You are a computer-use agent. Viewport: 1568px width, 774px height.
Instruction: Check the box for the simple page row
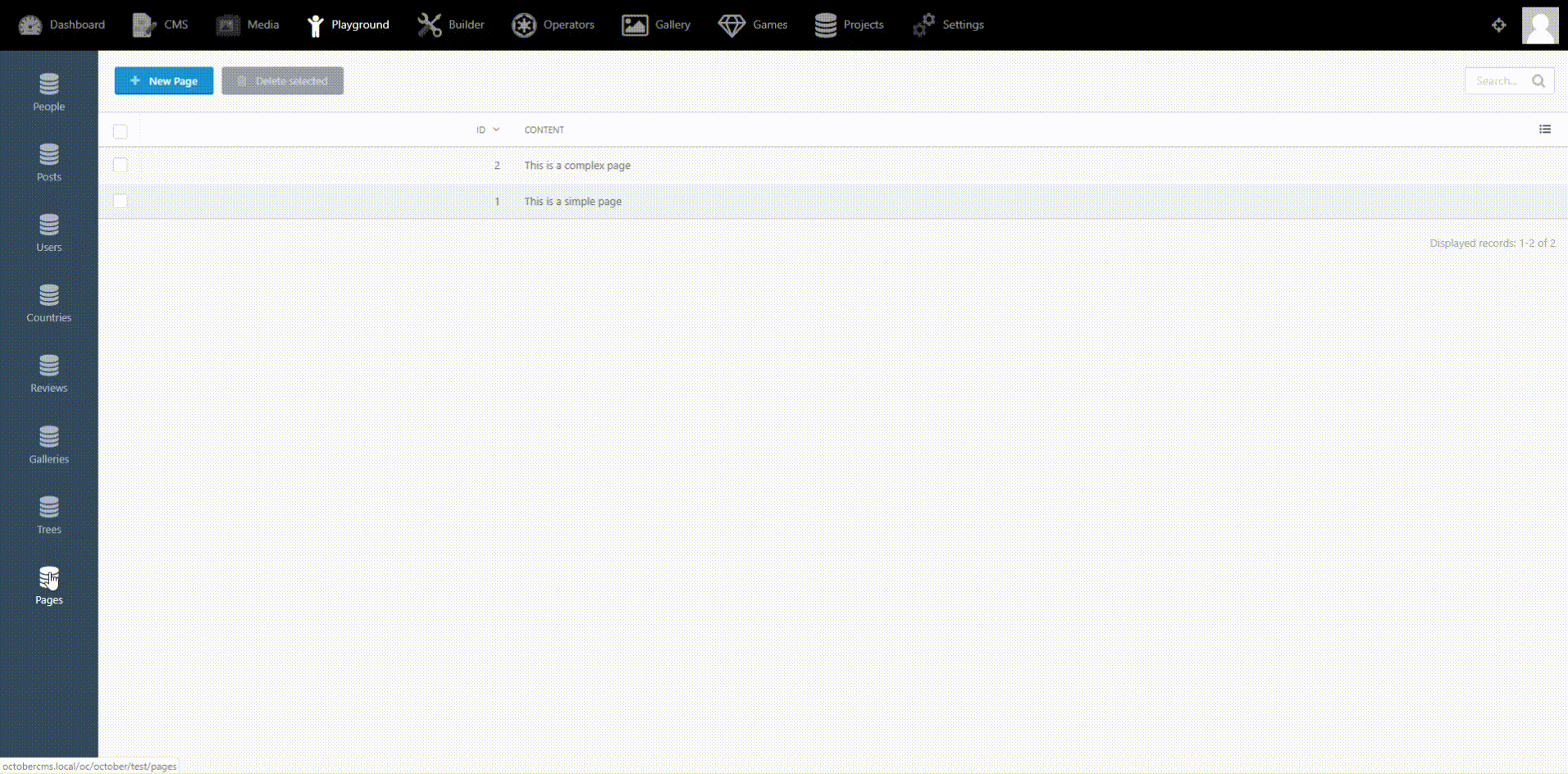pyautogui.click(x=121, y=201)
